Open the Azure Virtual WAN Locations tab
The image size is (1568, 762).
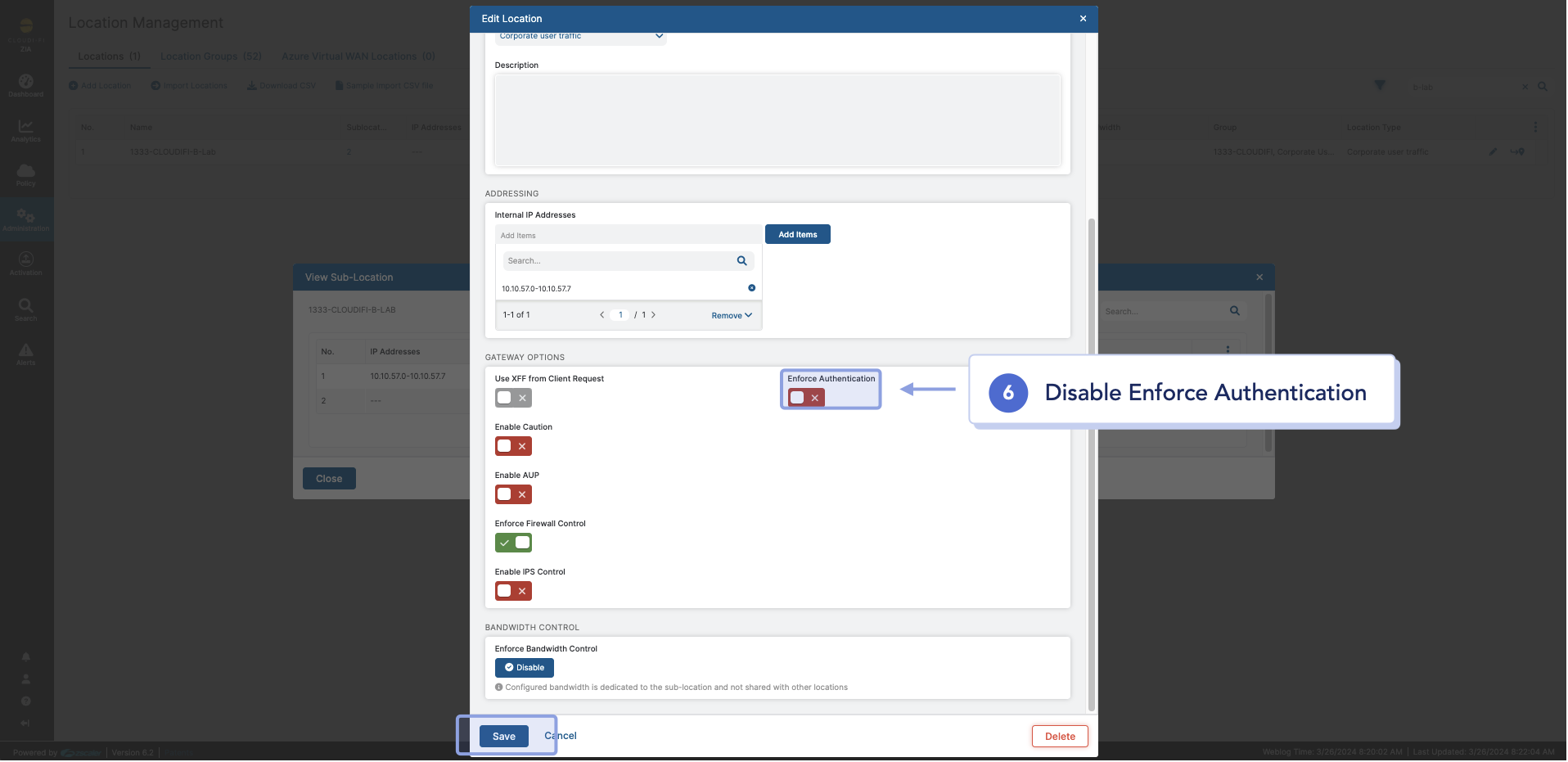click(358, 56)
